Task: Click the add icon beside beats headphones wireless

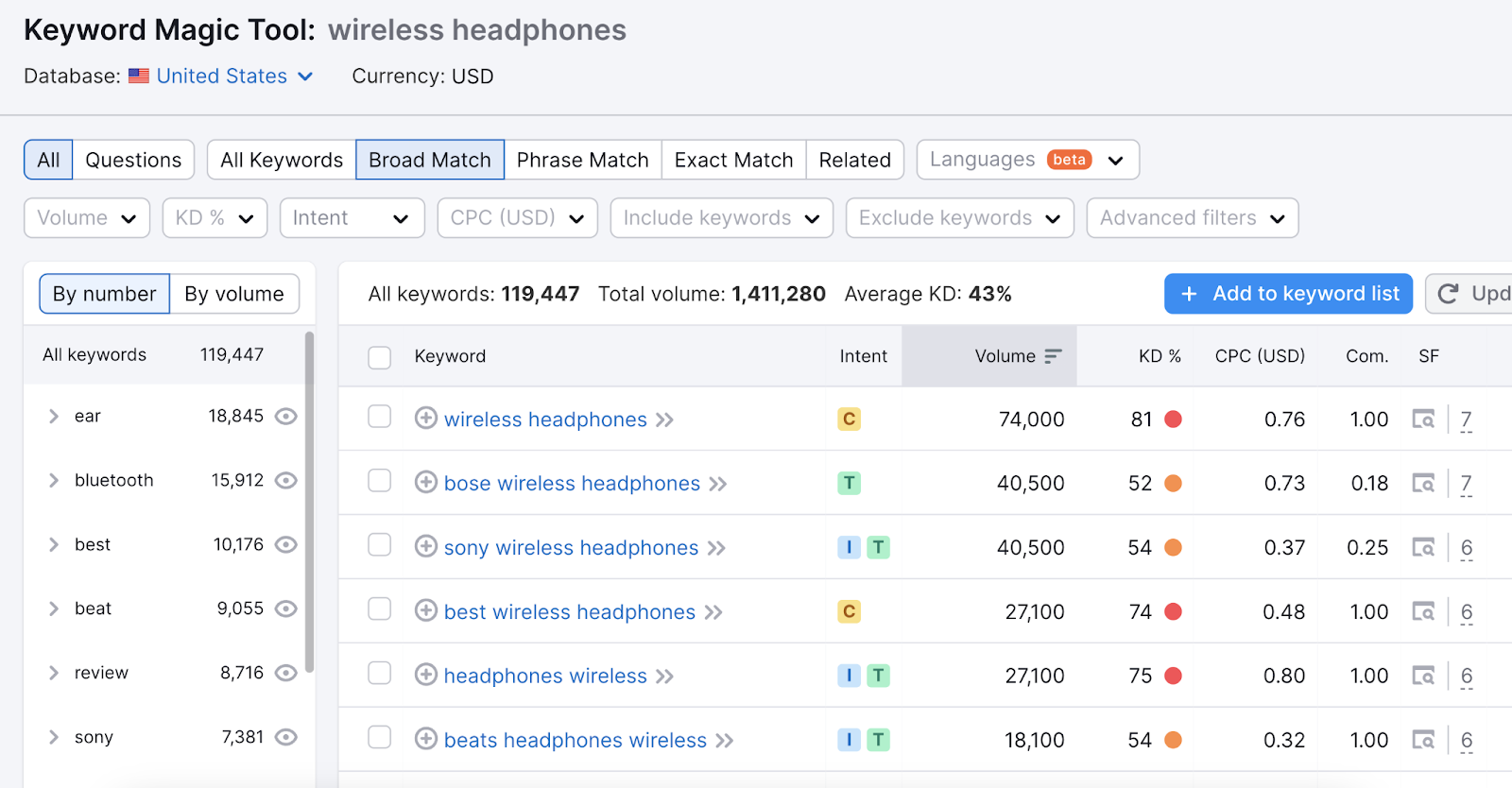Action: (426, 739)
